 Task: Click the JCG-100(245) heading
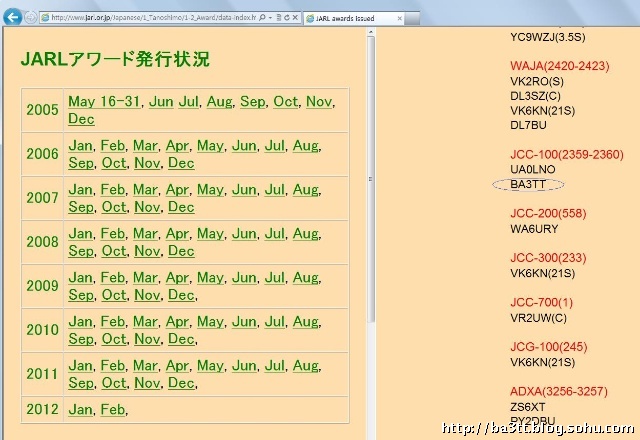549,347
